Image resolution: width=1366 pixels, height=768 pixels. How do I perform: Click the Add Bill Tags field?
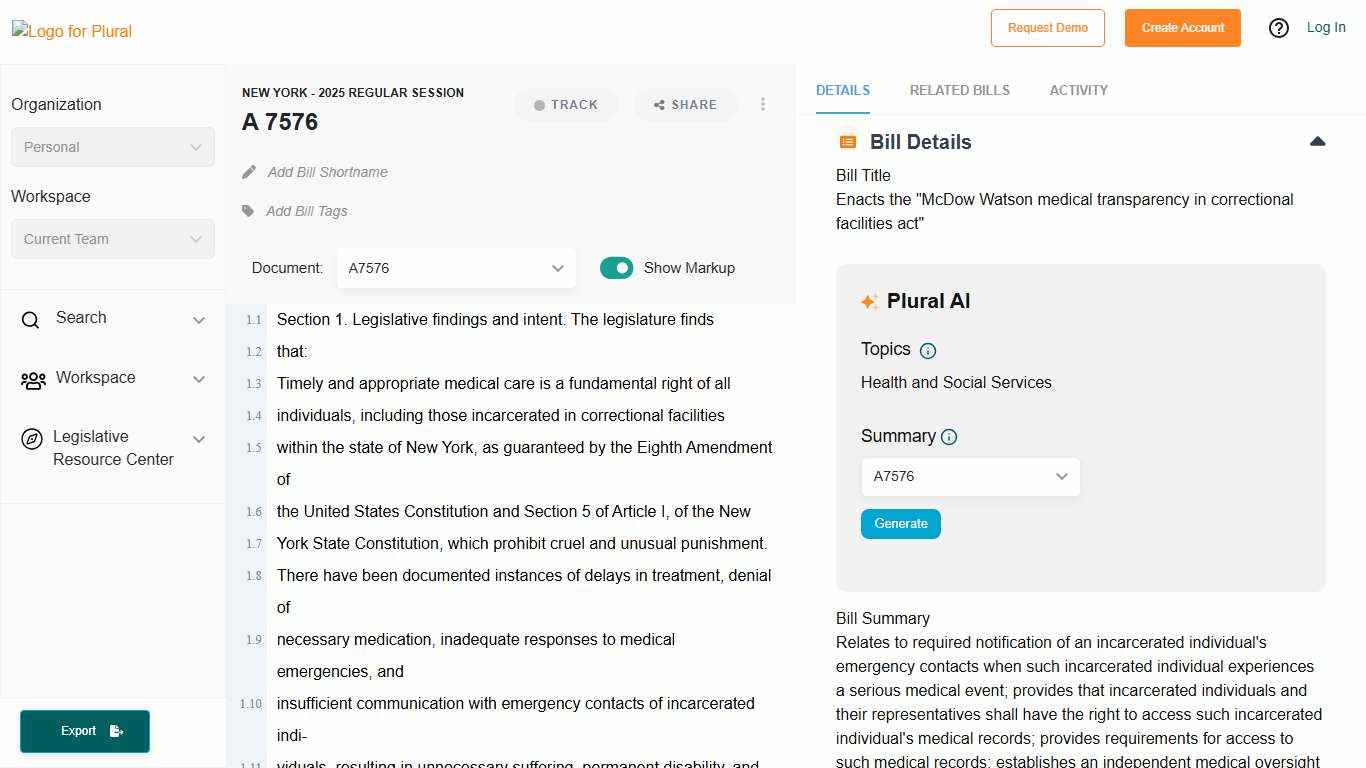pyautogui.click(x=307, y=211)
